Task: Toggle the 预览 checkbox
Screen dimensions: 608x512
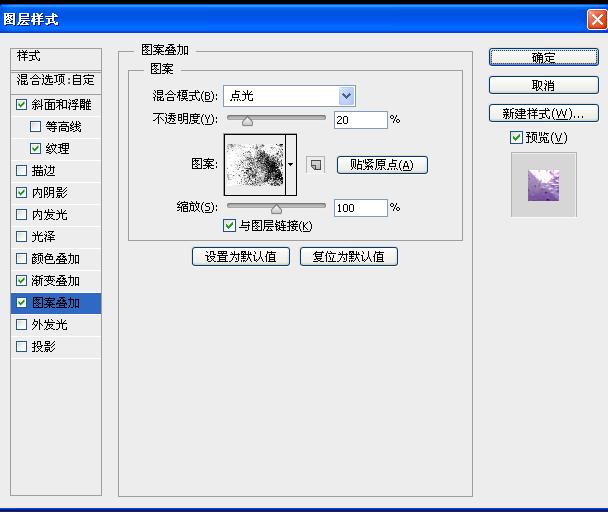Action: tap(516, 137)
